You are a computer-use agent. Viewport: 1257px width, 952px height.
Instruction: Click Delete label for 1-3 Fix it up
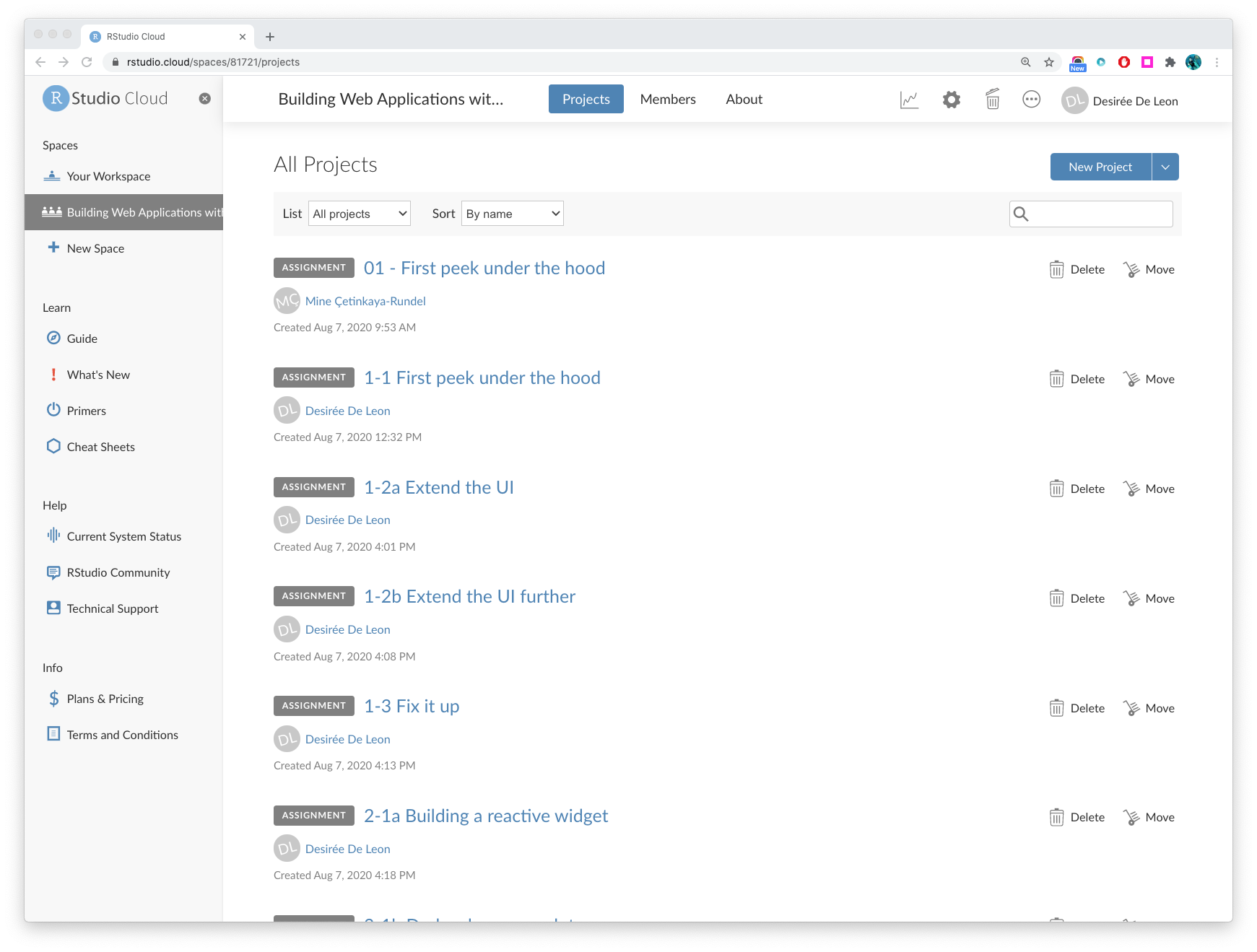point(1087,709)
